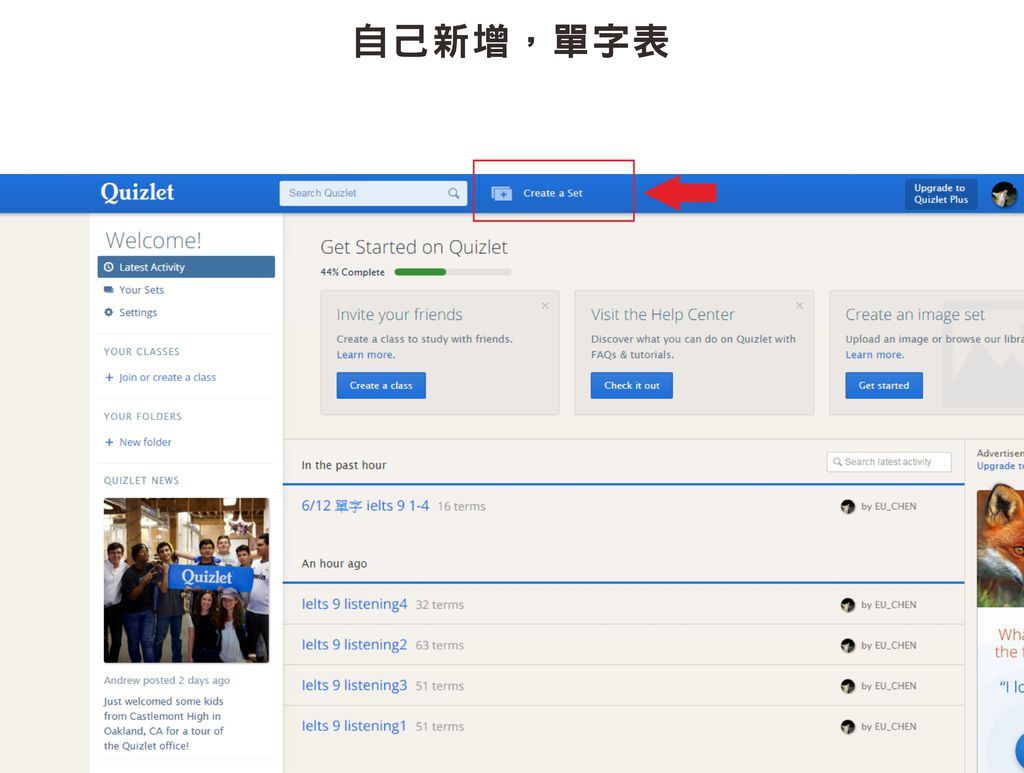Screen dimensions: 1024x773
Task: Click the Search latest activity field
Action: click(889, 462)
